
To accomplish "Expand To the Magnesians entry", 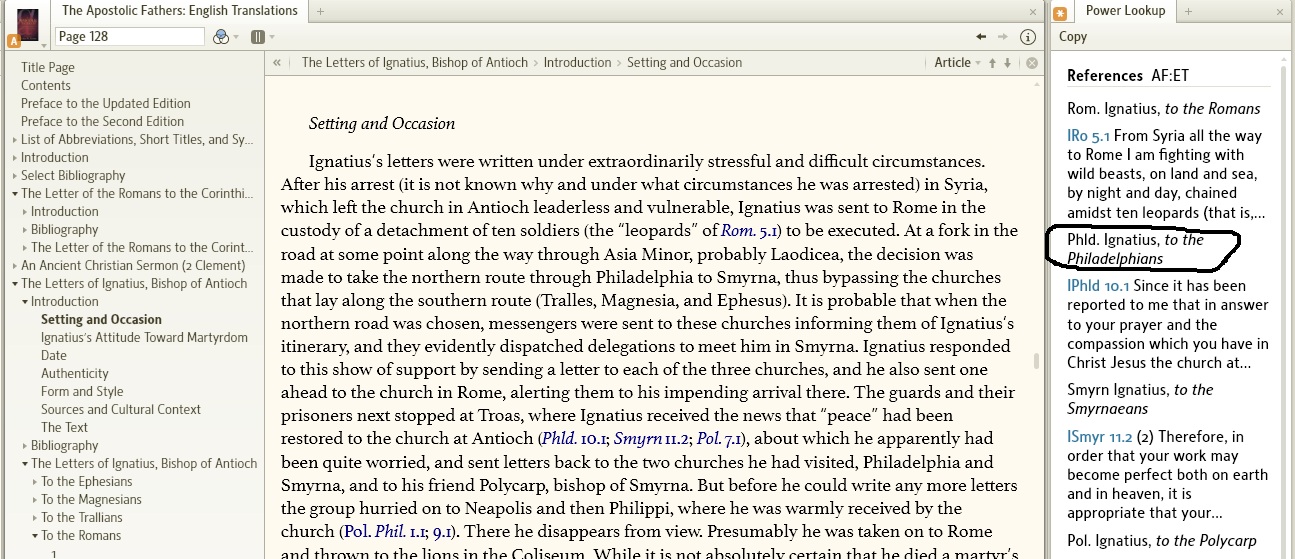I will click(35, 500).
